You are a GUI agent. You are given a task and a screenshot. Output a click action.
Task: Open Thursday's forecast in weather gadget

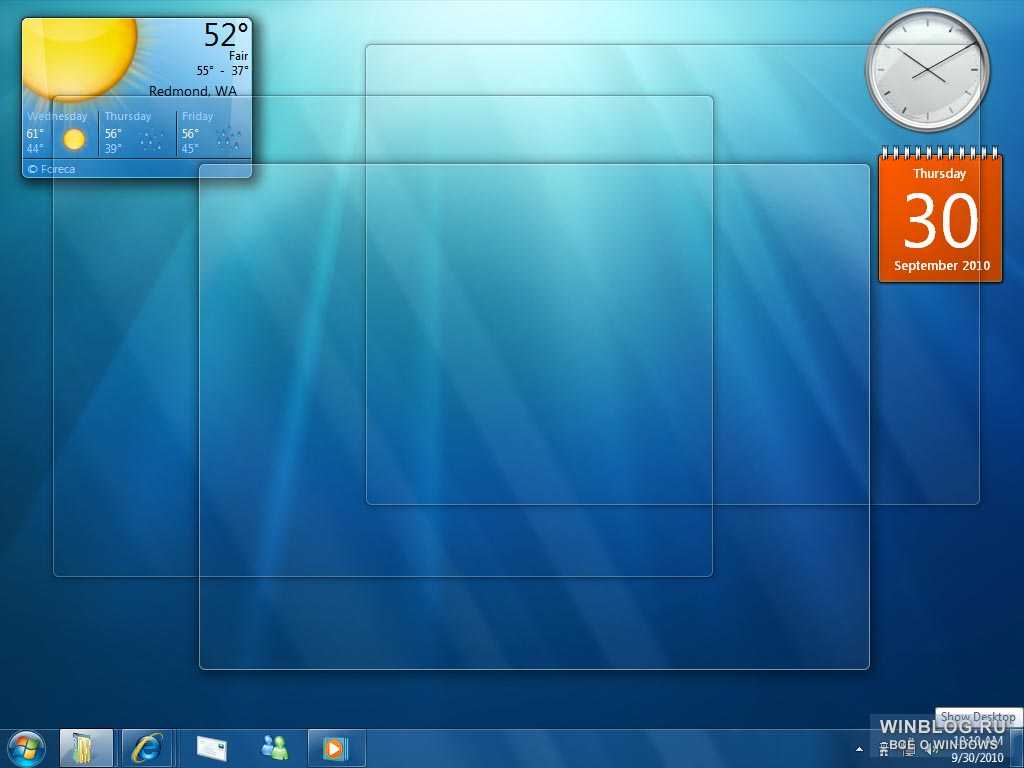(138, 133)
